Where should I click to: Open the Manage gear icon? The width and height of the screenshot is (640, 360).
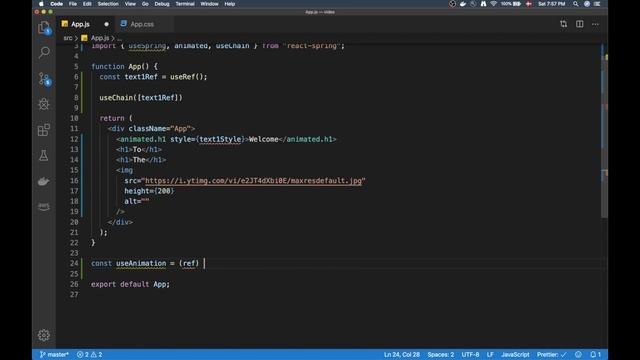pyautogui.click(x=44, y=335)
